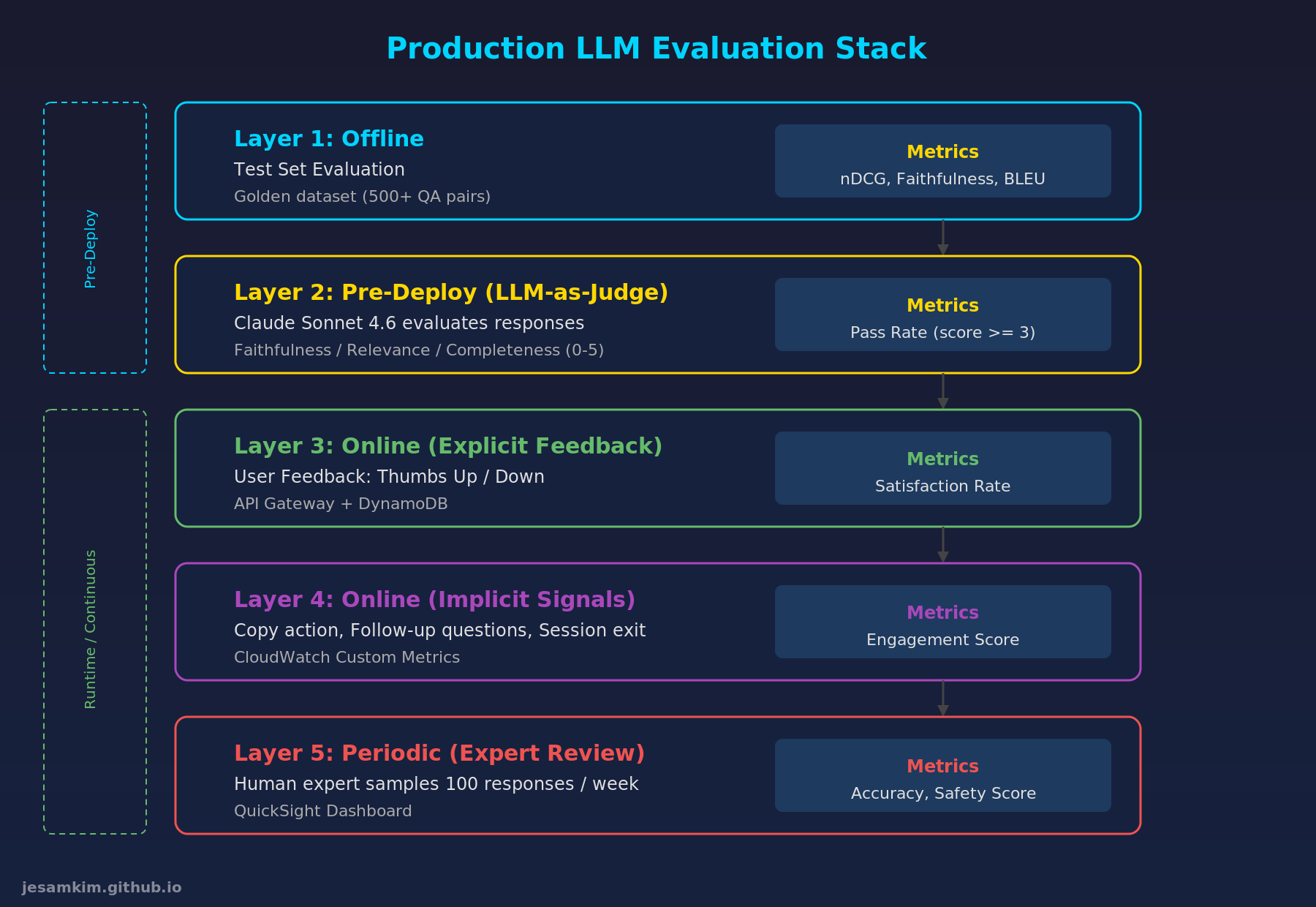This screenshot has width=1316, height=907.
Task: Open the jesamkim.github.io link
Action: (x=101, y=887)
